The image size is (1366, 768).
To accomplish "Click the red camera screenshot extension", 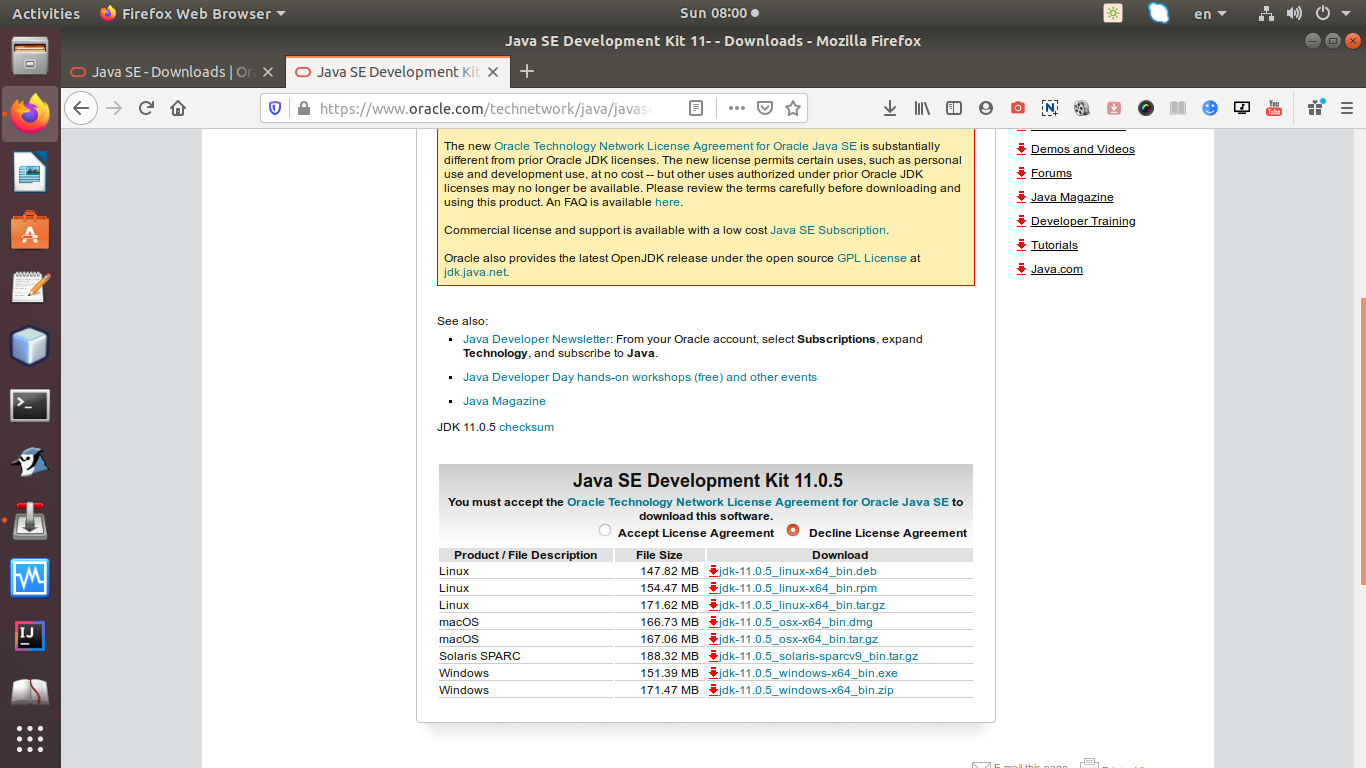I will tap(1018, 108).
